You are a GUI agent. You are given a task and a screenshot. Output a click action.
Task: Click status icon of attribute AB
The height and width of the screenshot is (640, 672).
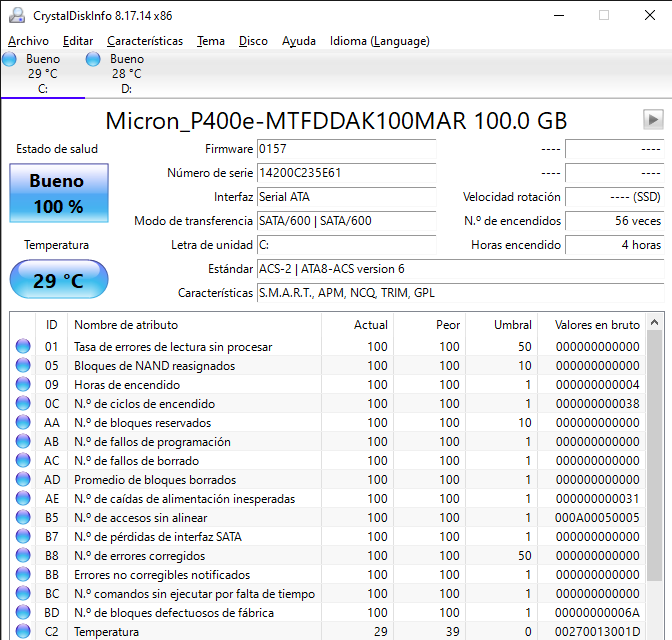pos(23,442)
